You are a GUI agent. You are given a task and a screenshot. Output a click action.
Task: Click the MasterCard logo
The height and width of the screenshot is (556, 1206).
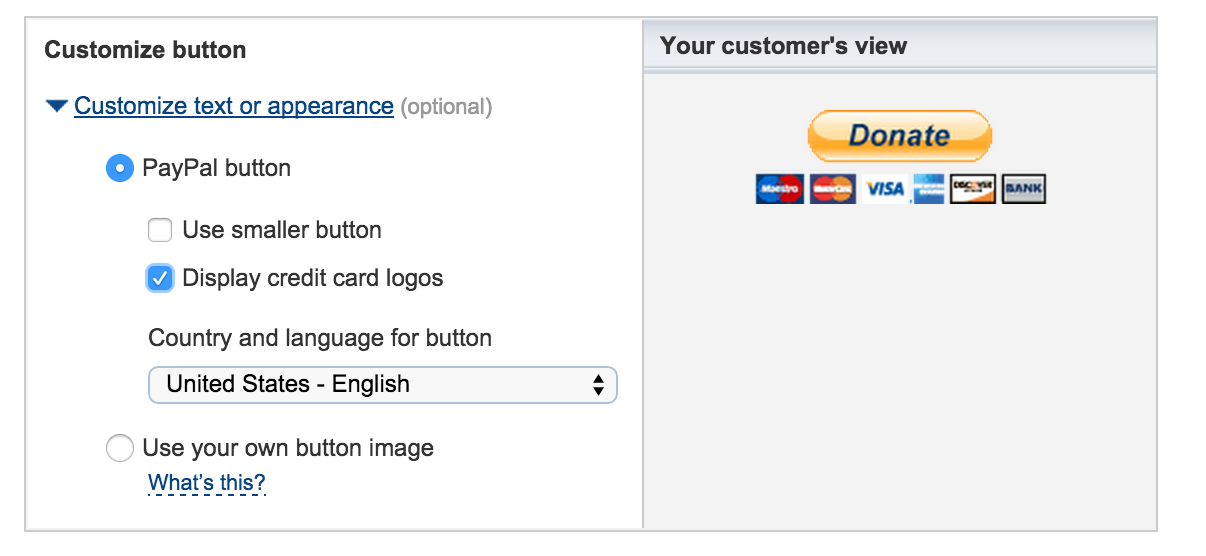click(832, 188)
